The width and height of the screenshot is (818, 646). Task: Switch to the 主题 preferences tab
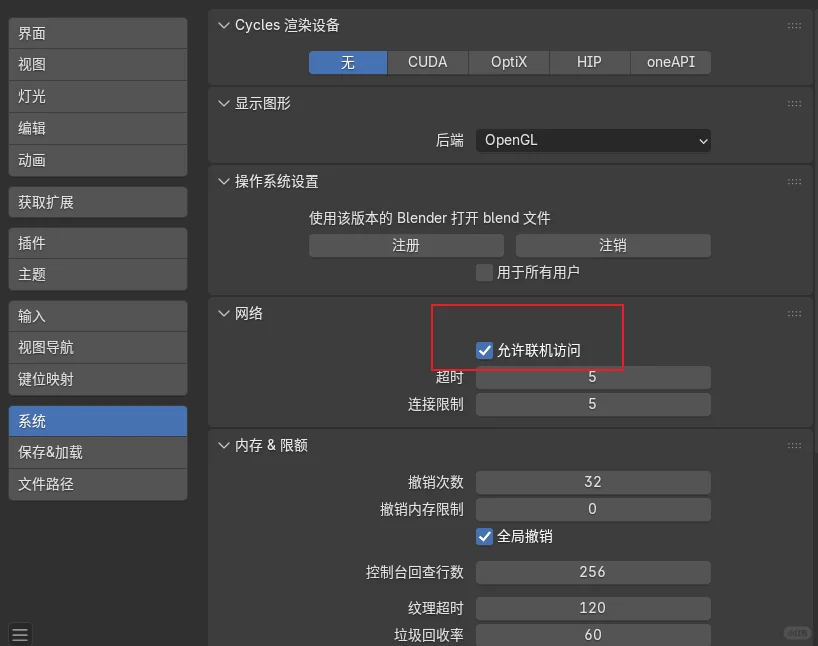point(97,273)
